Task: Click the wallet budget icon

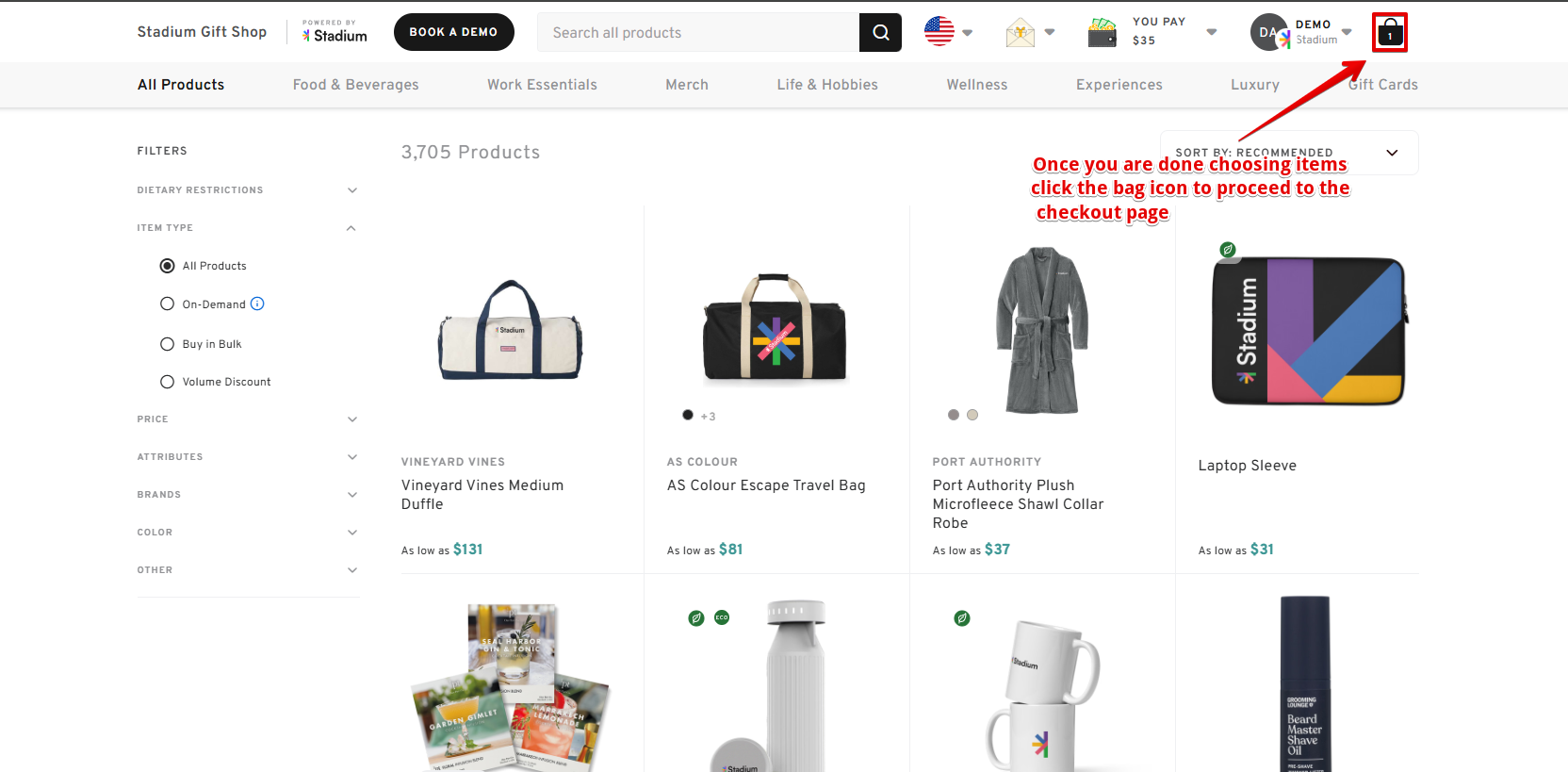Action: coord(1102,33)
